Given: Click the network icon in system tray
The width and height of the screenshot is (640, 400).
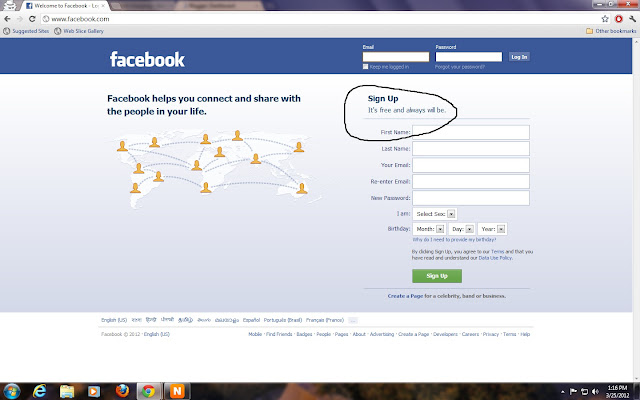Looking at the screenshot, I should point(584,392).
